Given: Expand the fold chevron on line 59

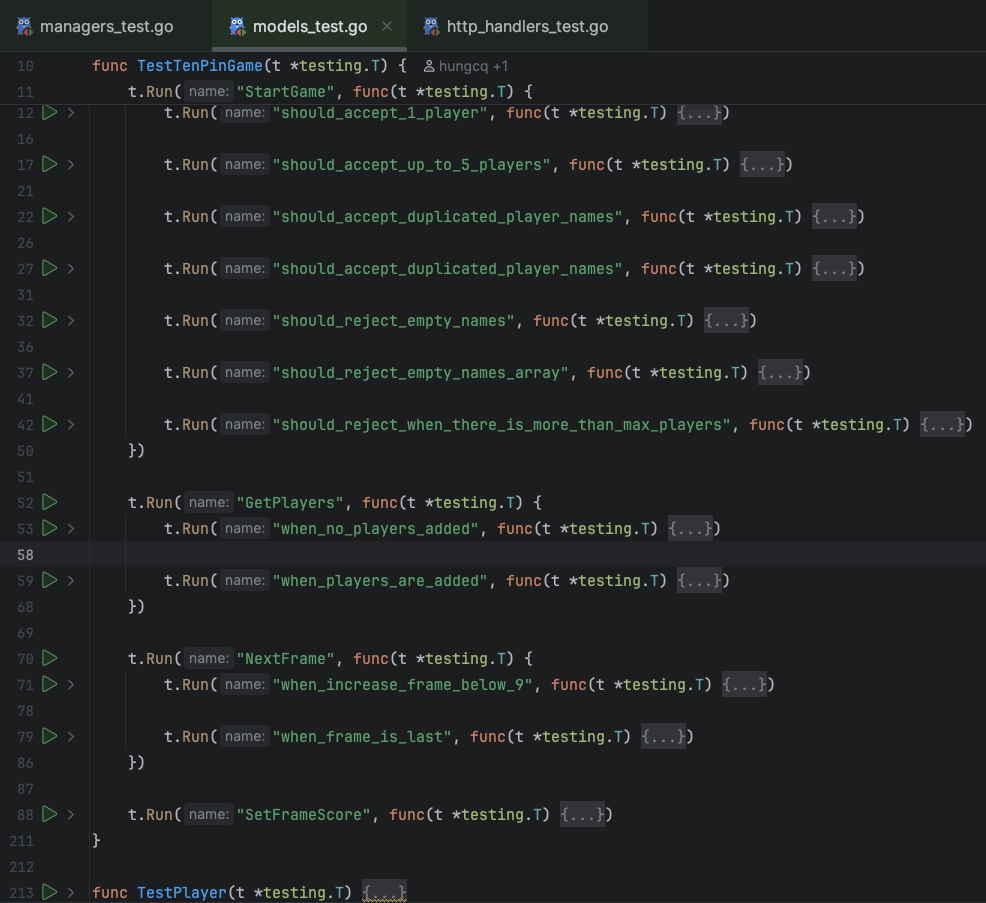Looking at the screenshot, I should tap(71, 581).
